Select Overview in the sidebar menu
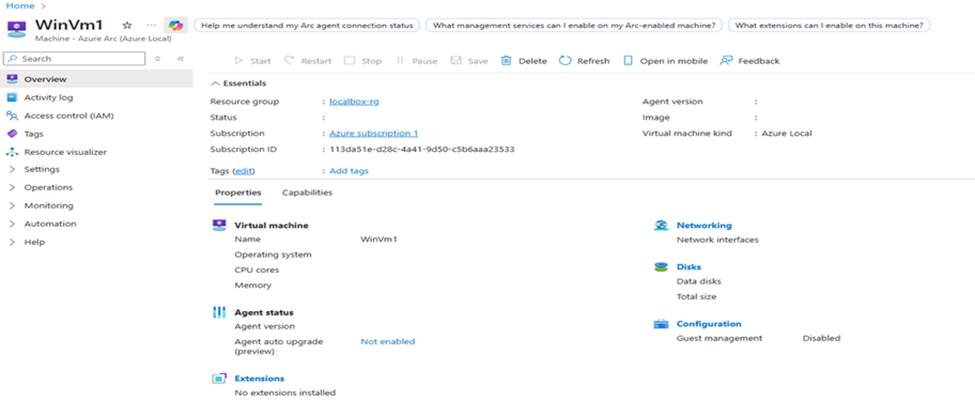This screenshot has width=975, height=400. (96, 79)
